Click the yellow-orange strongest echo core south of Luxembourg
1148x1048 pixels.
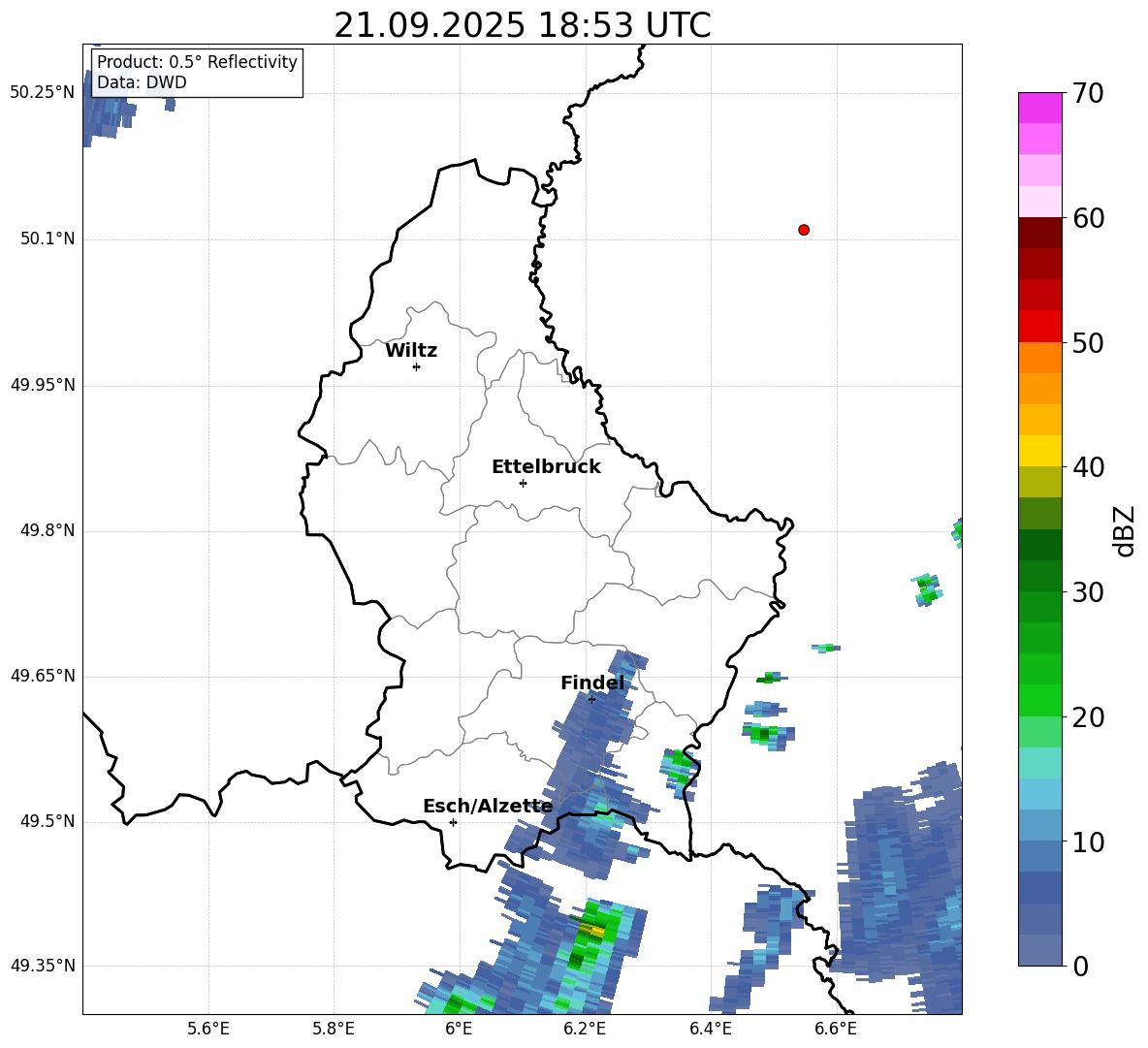(594, 931)
